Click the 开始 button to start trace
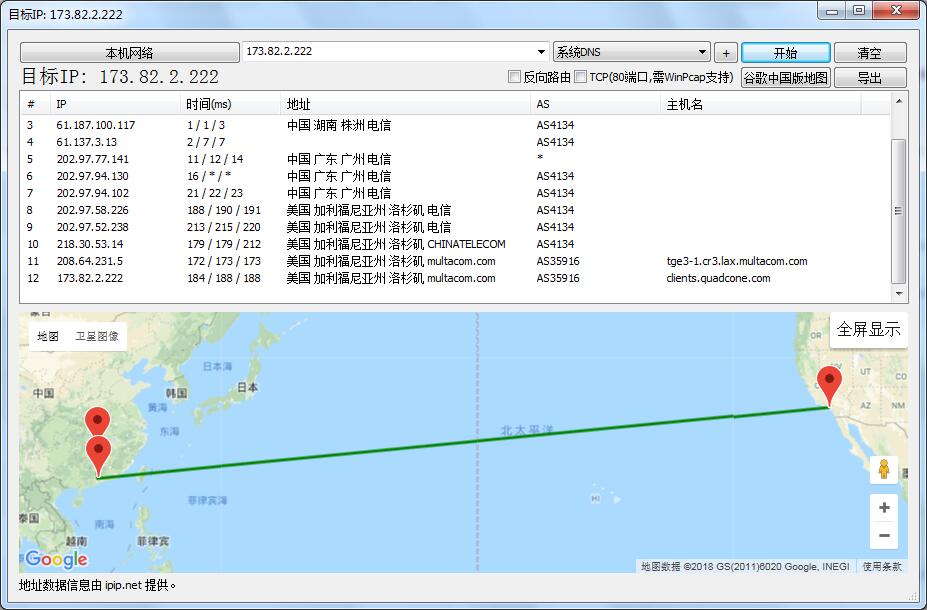 click(x=785, y=53)
